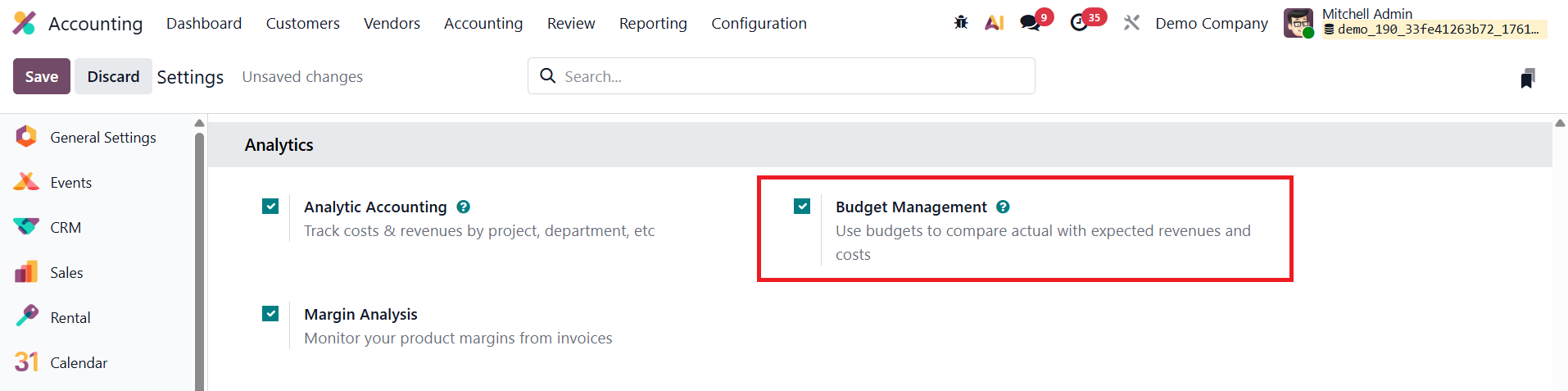Open the chat messages icon
The image size is (1568, 391).
pyautogui.click(x=1030, y=23)
